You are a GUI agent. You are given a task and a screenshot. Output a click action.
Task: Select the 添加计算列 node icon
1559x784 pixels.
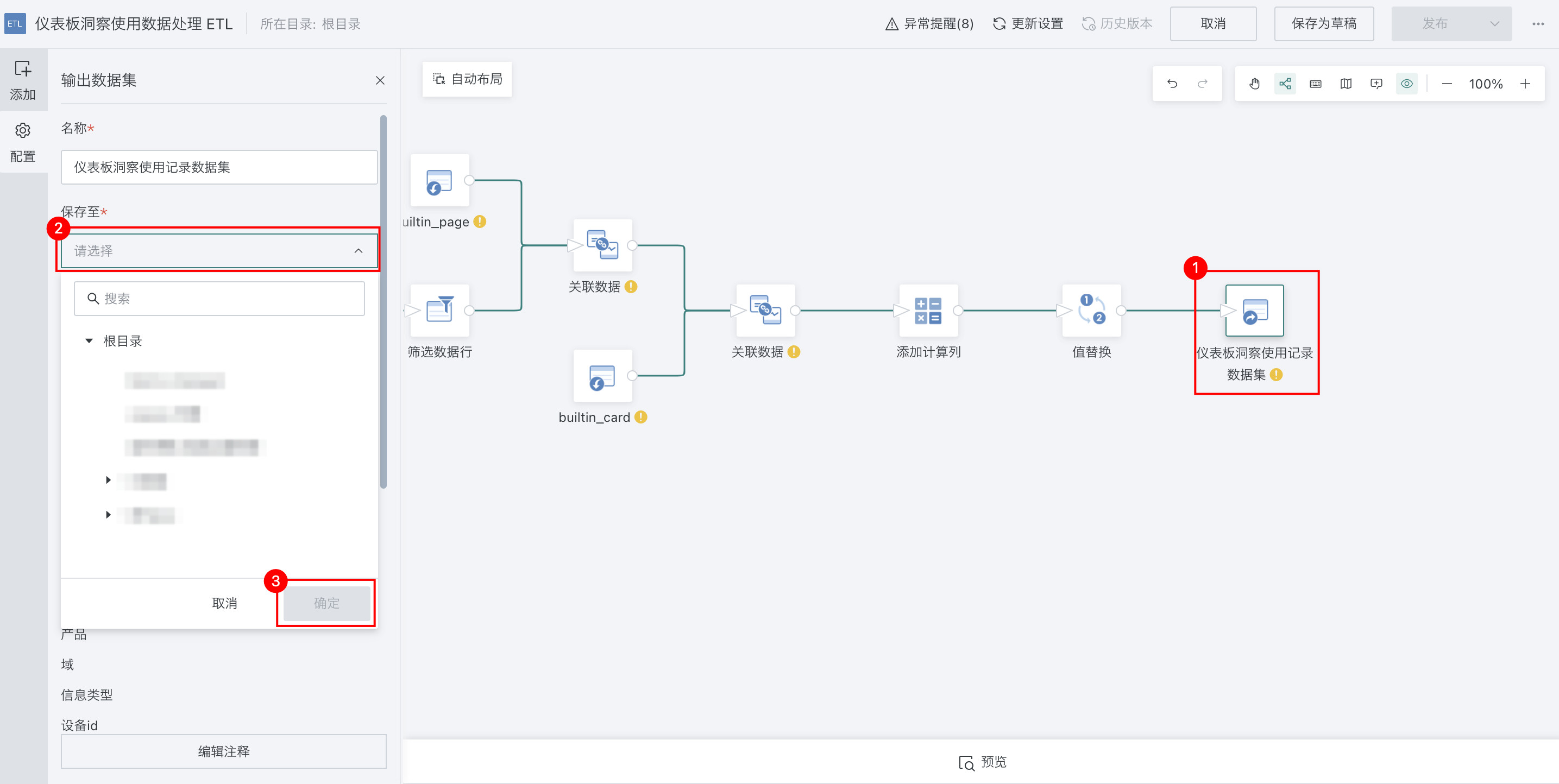point(928,311)
